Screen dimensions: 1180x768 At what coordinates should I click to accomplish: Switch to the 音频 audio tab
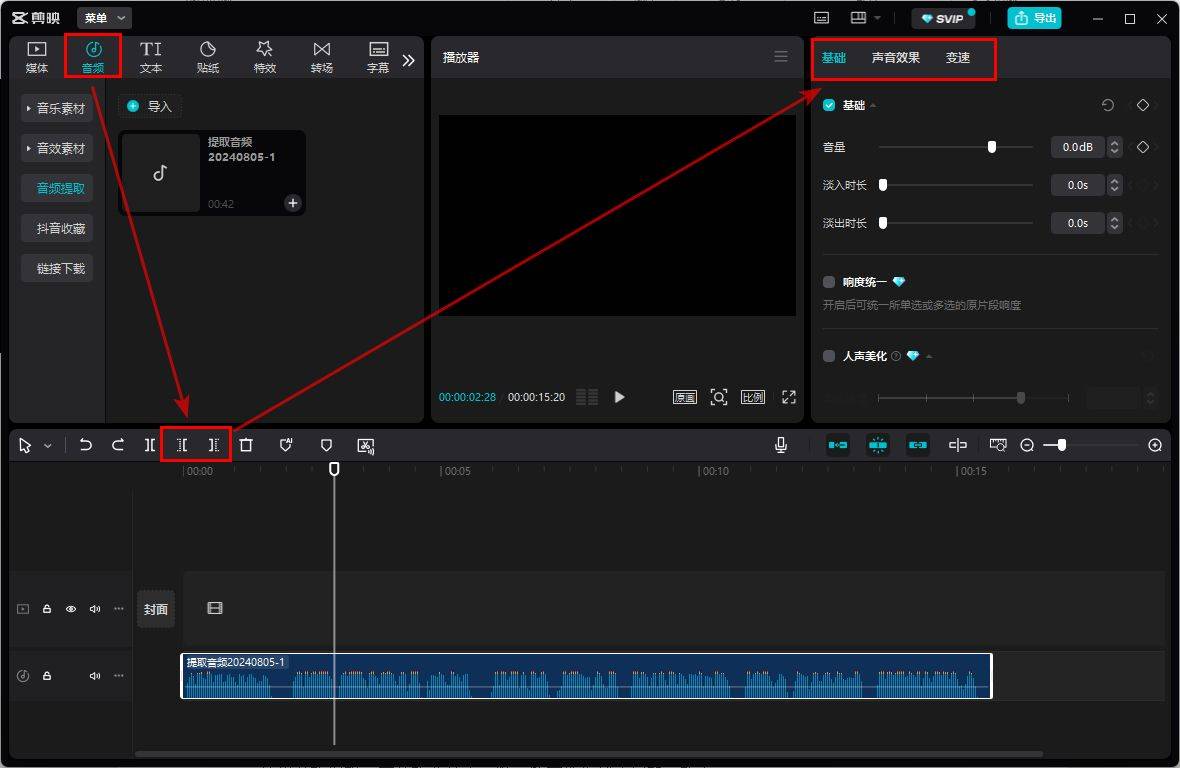(x=93, y=57)
